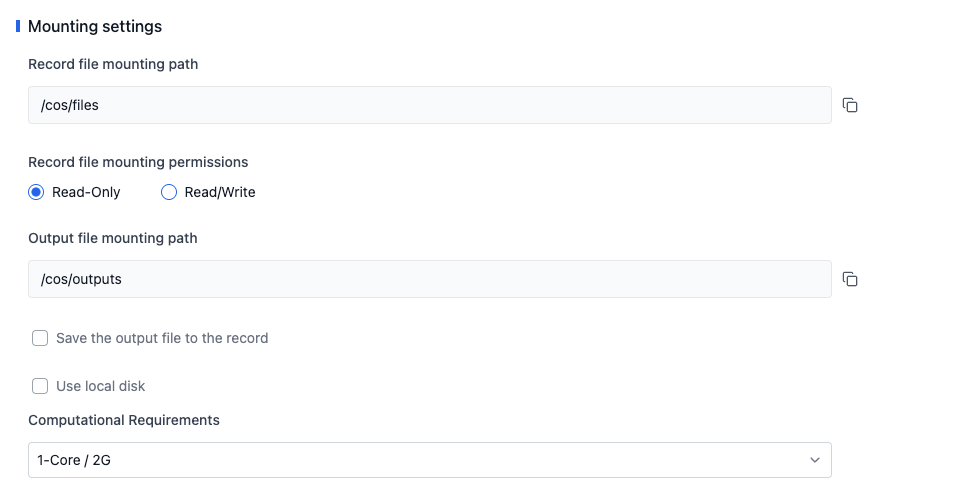Click the blue bar beside Mounting settings
The image size is (959, 491).
18,26
